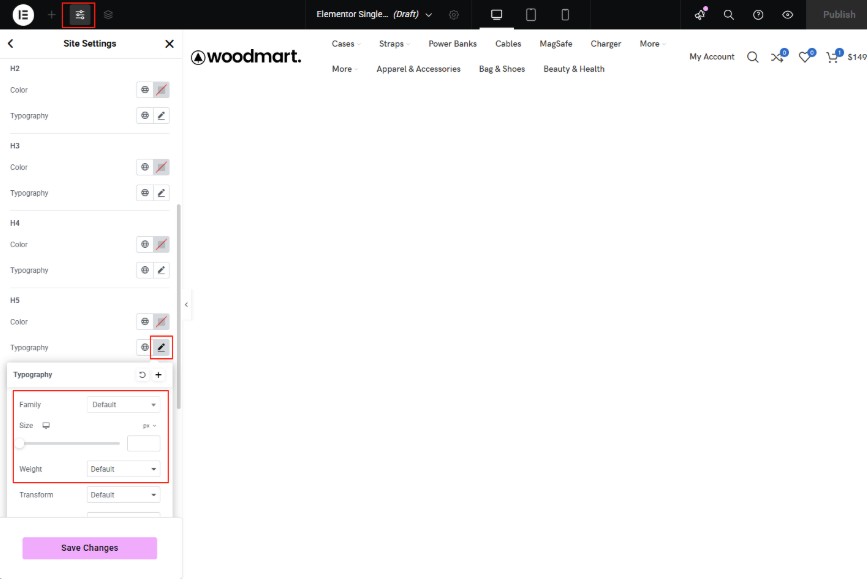867x583 pixels.
Task: Click the plus Add Element icon
Action: tap(52, 15)
